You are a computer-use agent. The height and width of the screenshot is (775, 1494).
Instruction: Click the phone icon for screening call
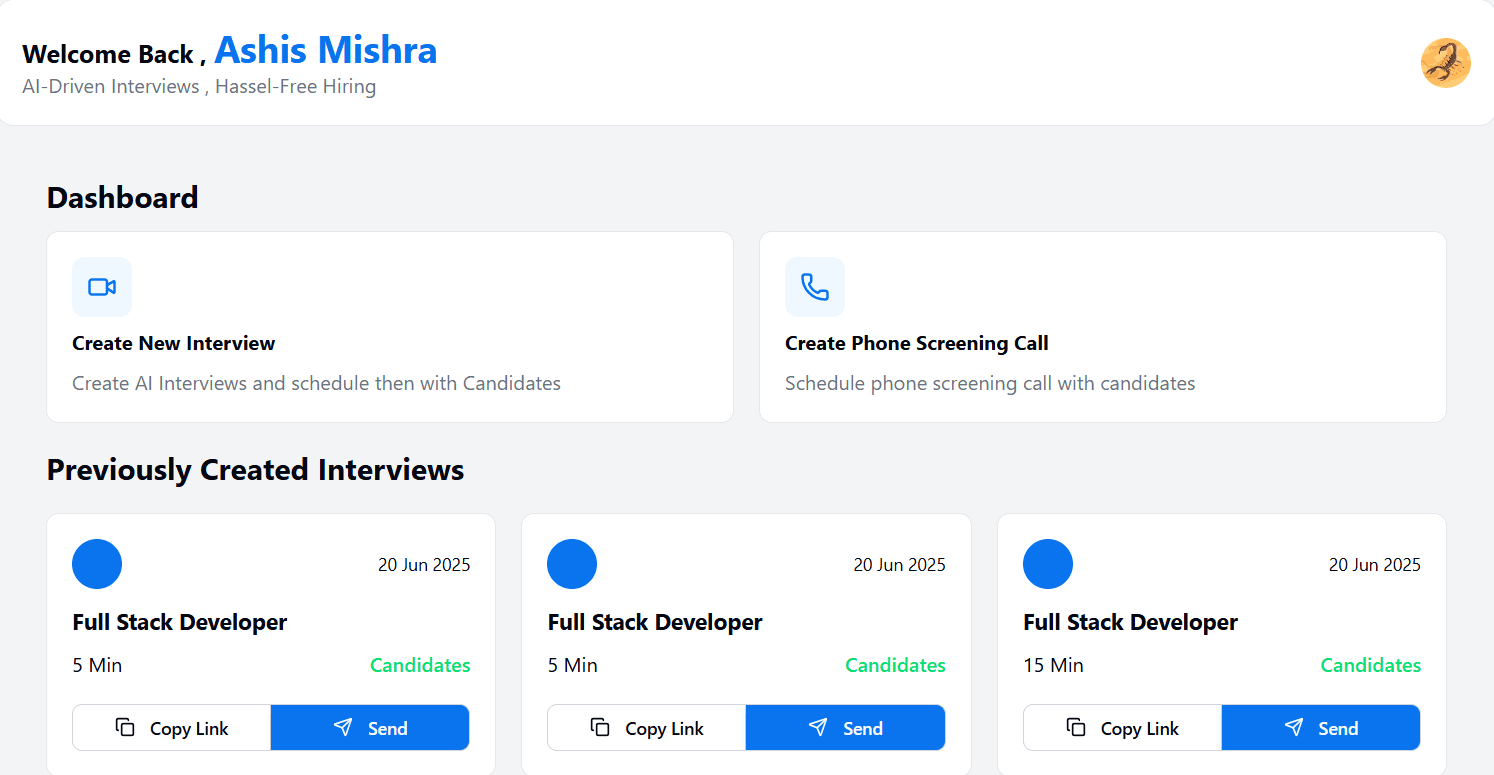point(815,287)
